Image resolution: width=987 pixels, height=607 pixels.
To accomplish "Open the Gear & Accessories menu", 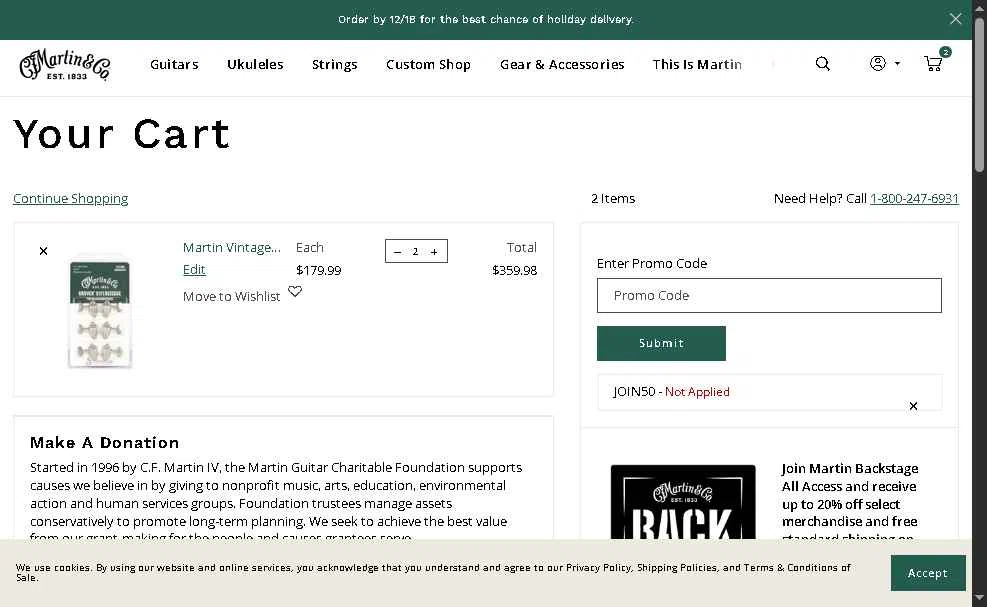I will (561, 64).
